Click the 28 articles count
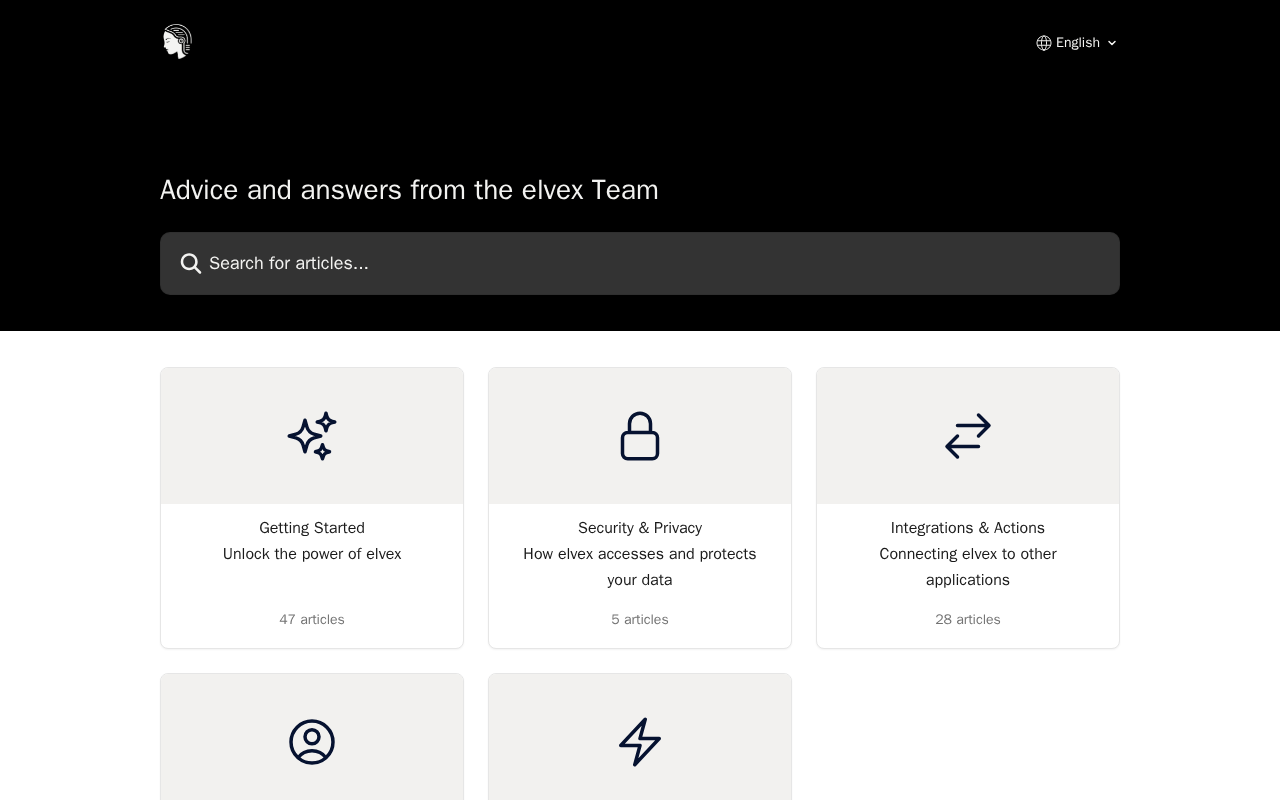Screen dimensions: 1280x800 point(968,620)
